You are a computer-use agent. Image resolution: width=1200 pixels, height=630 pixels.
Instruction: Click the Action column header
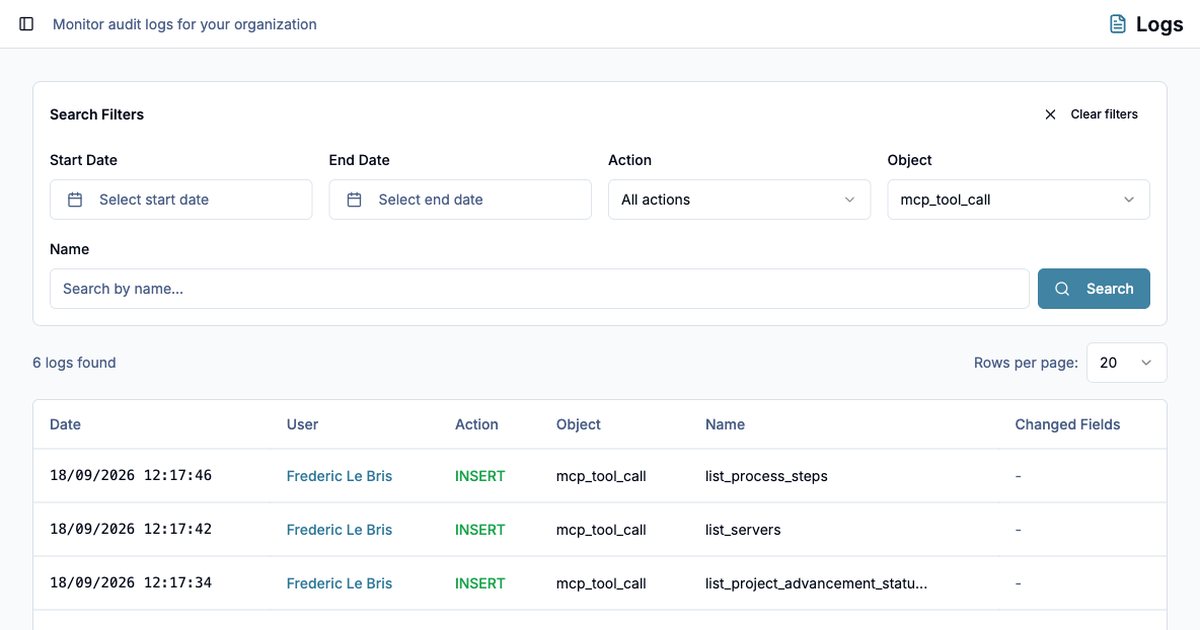(476, 425)
